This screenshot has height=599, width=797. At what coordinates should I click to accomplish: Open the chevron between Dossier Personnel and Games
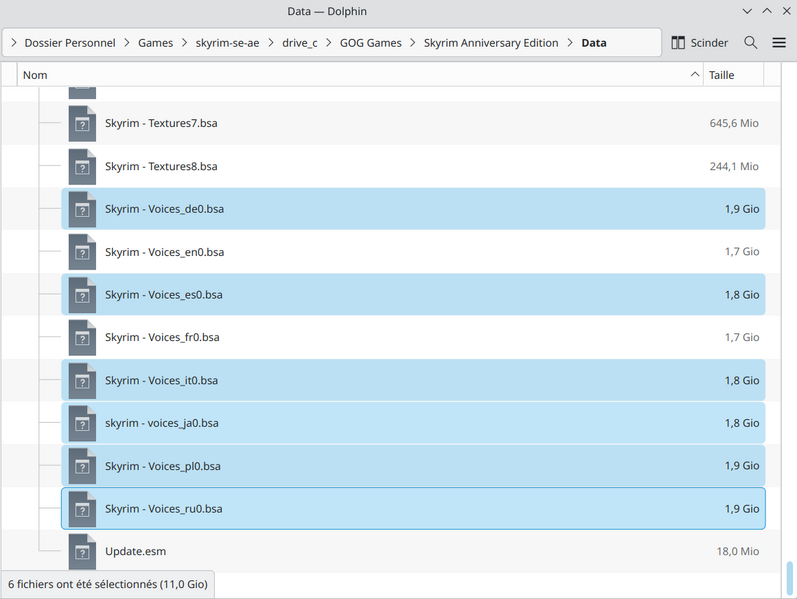[127, 43]
